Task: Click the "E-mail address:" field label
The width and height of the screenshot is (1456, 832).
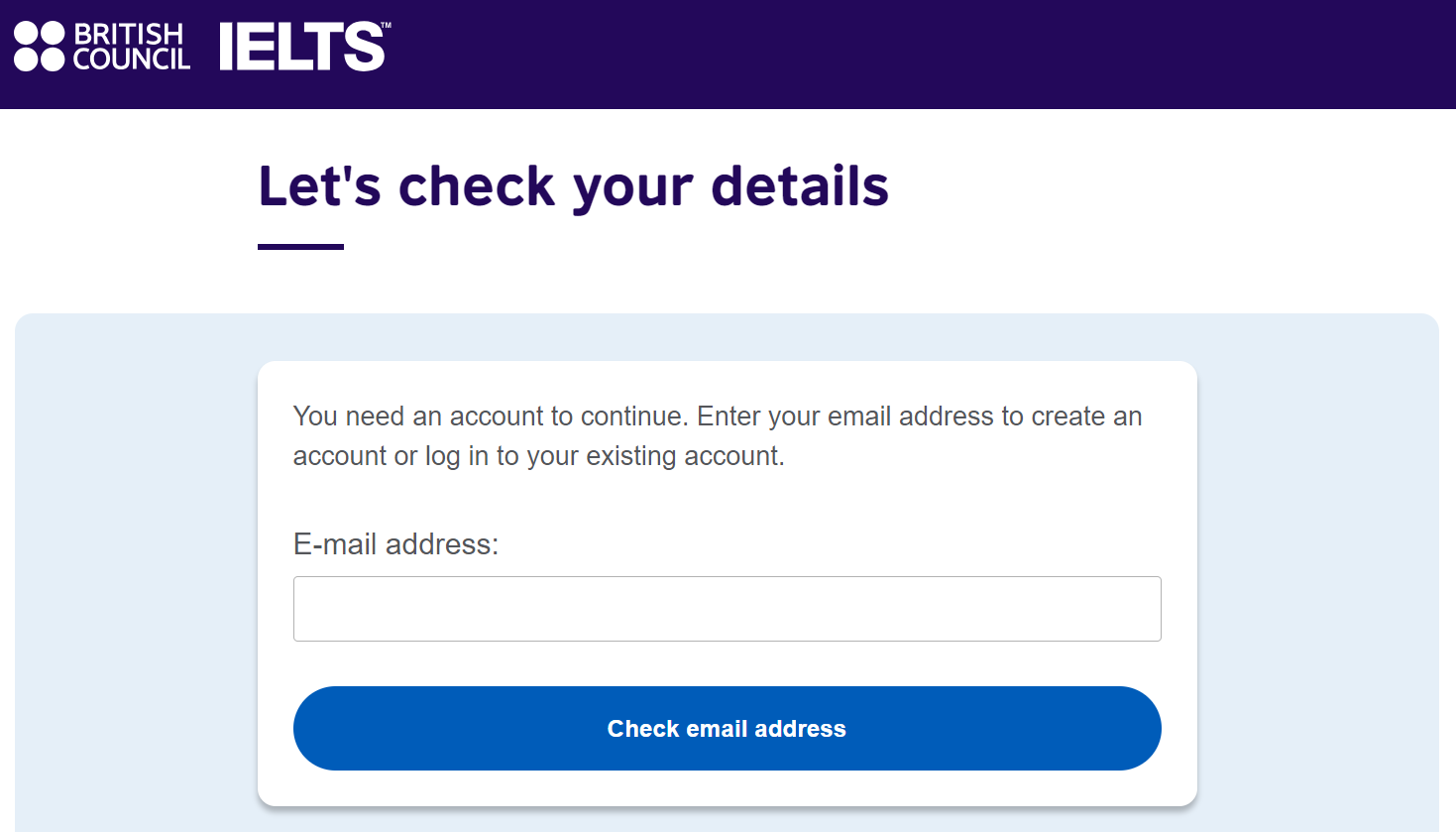Action: coord(395,544)
